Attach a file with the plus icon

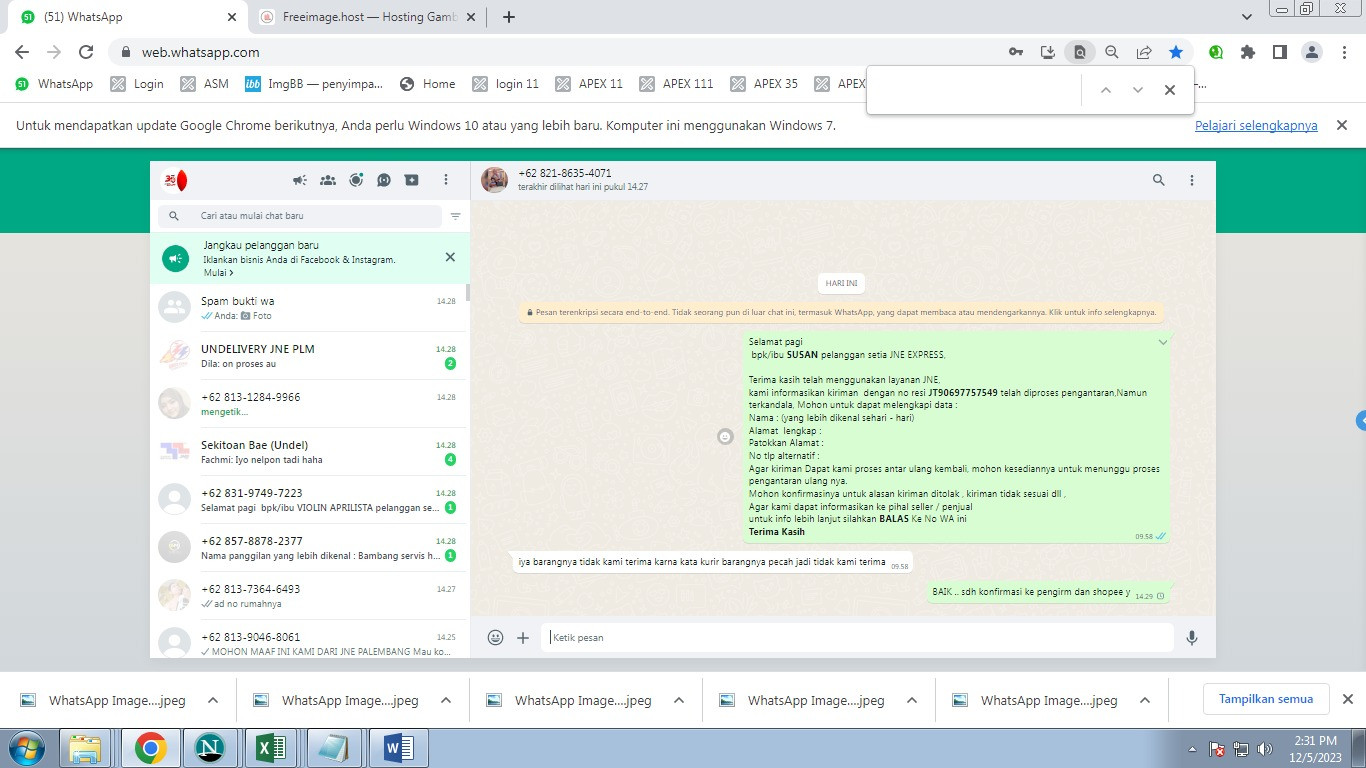click(523, 637)
